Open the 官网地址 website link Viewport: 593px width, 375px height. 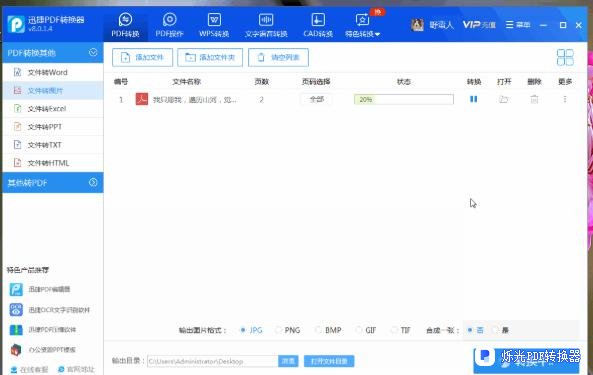click(x=76, y=369)
